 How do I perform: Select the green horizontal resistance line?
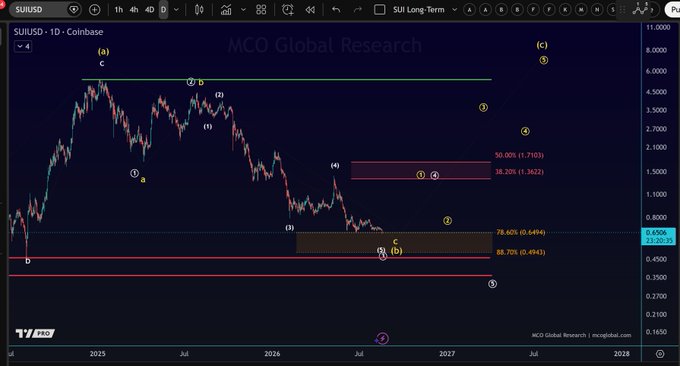click(286, 80)
